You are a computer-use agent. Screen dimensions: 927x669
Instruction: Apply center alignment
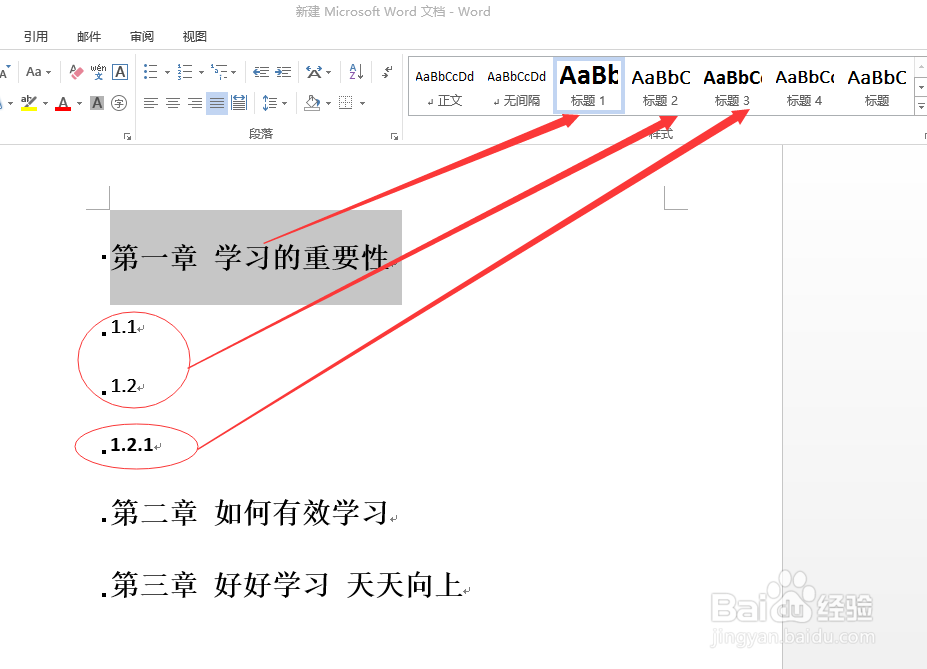pos(173,103)
